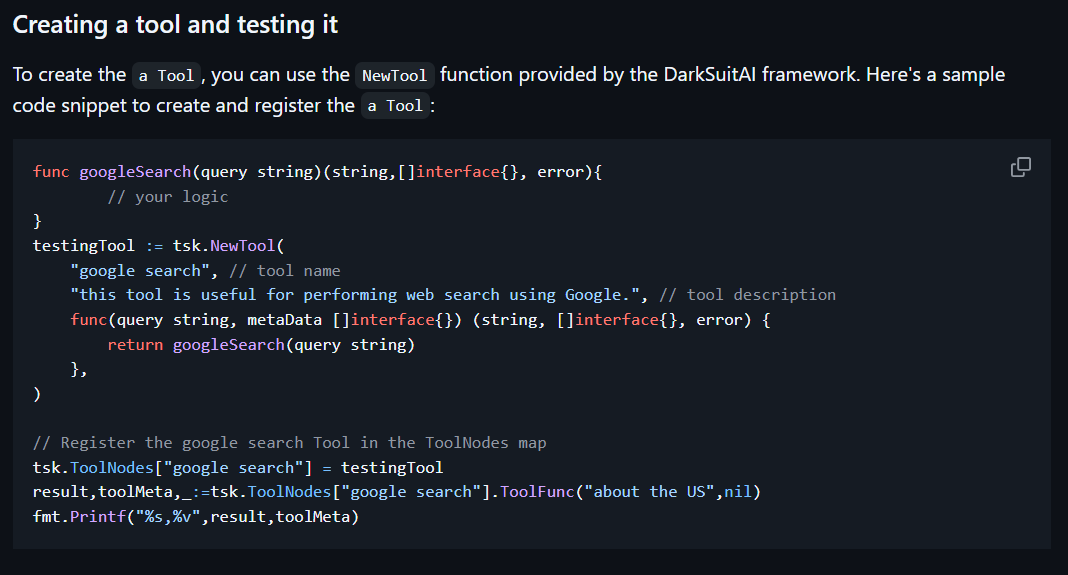Click the 'func(query string, metaData' code line
1068x575 pixels.
coord(420,320)
